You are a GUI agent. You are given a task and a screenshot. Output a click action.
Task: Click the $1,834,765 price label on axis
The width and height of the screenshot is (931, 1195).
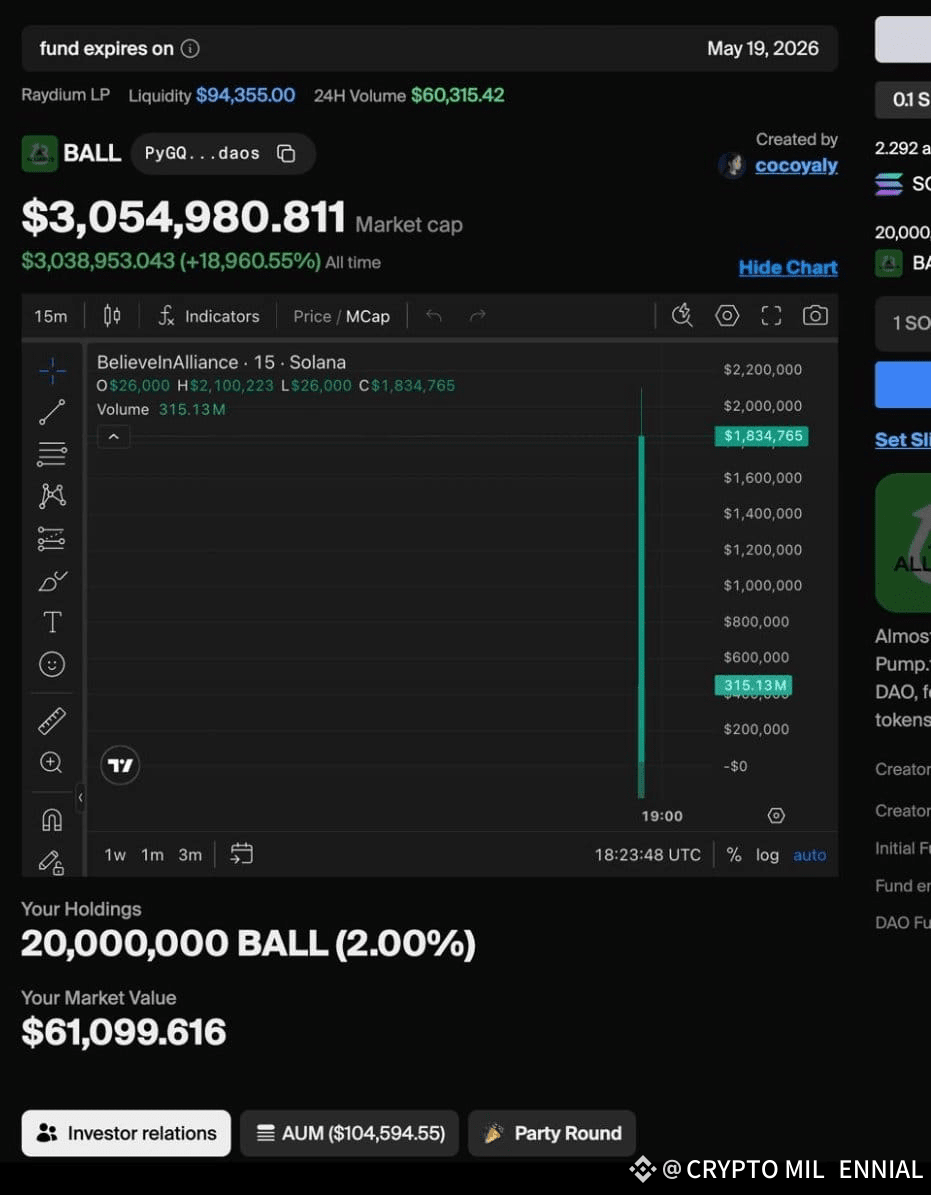761,436
